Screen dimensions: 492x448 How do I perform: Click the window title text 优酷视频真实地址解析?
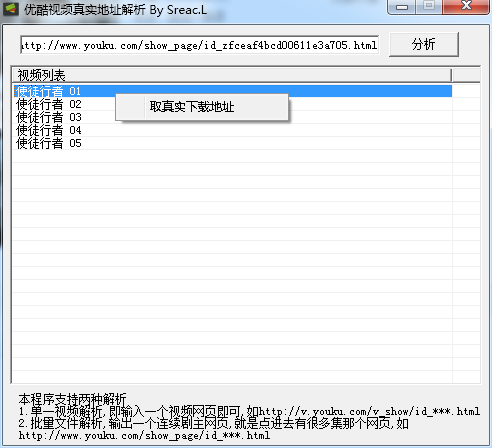(x=85, y=10)
